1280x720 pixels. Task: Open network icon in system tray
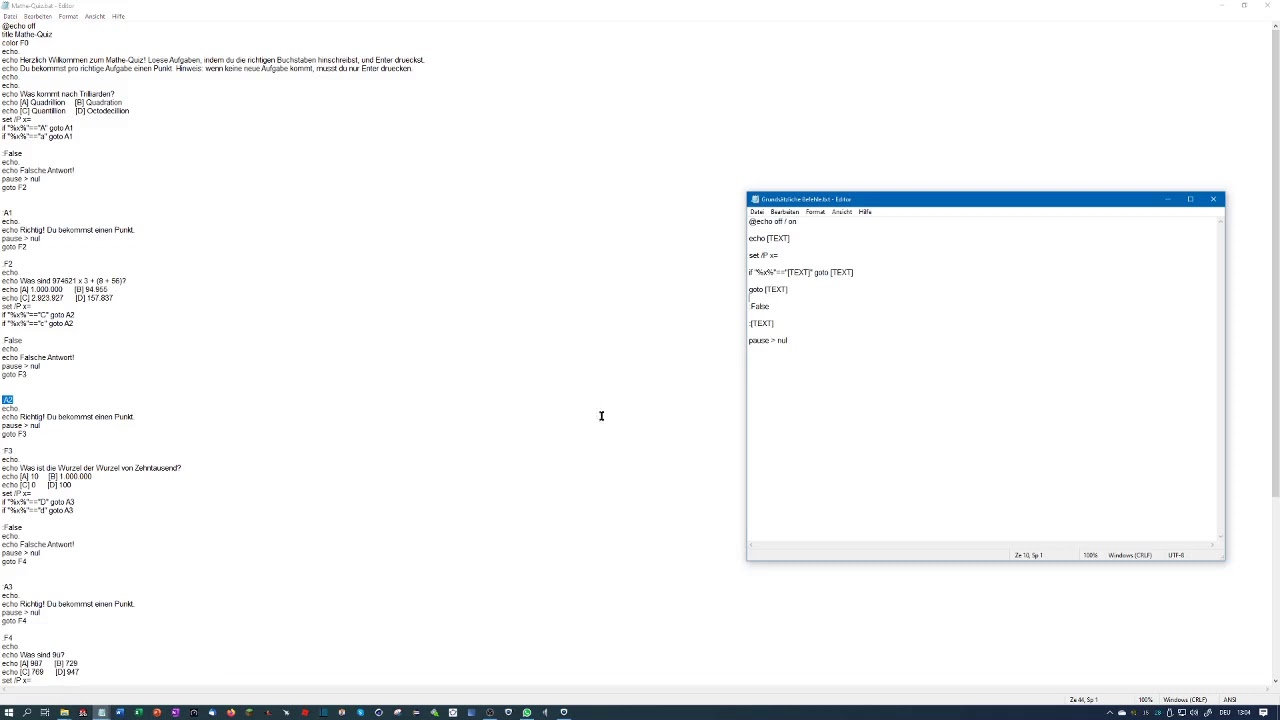[x=1182, y=713]
